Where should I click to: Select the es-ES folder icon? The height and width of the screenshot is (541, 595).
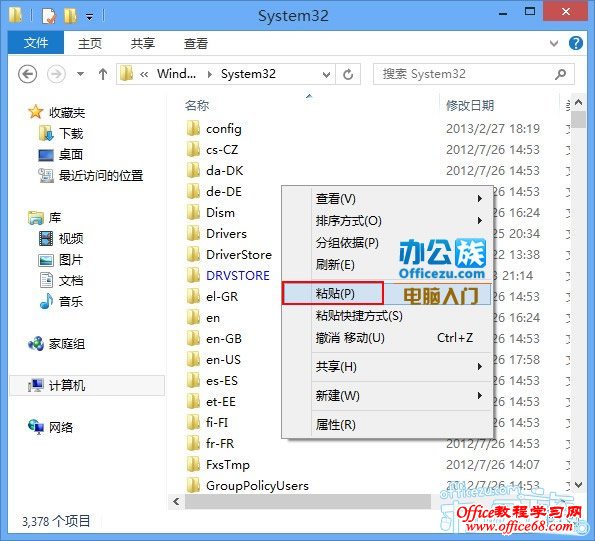pyautogui.click(x=193, y=381)
